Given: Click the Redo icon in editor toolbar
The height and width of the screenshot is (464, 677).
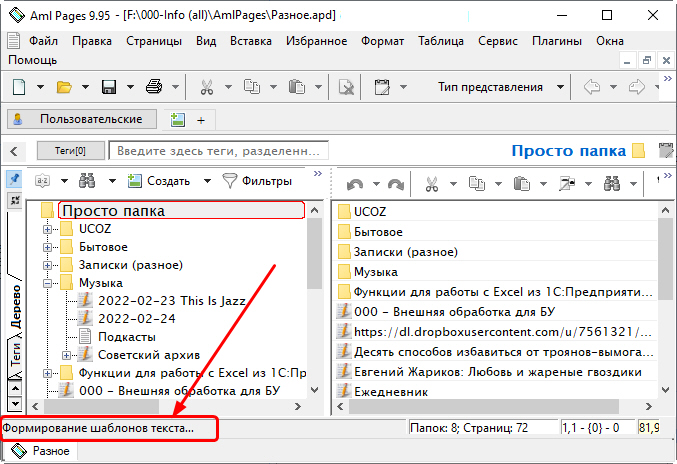Looking at the screenshot, I should pyautogui.click(x=395, y=184).
